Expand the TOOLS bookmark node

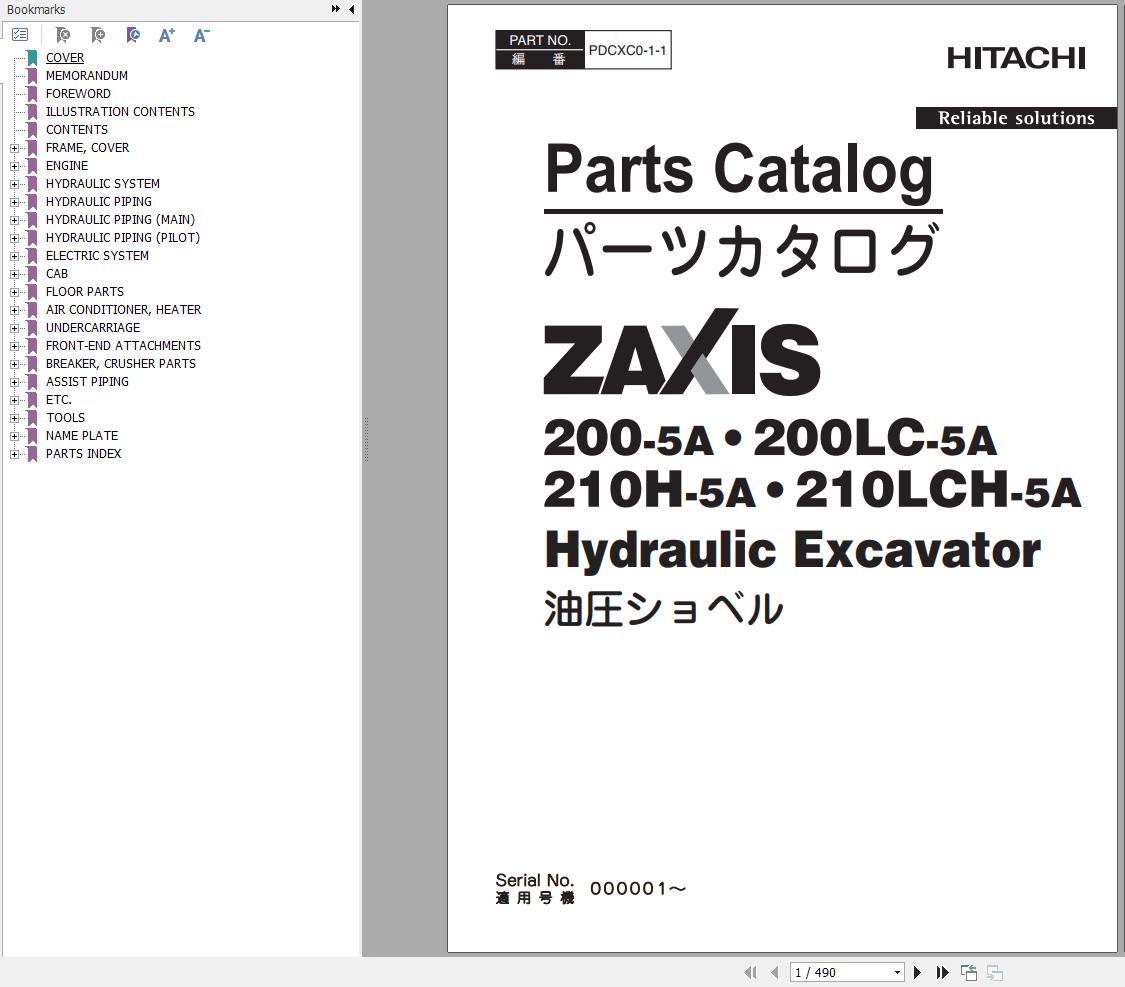click(x=14, y=418)
